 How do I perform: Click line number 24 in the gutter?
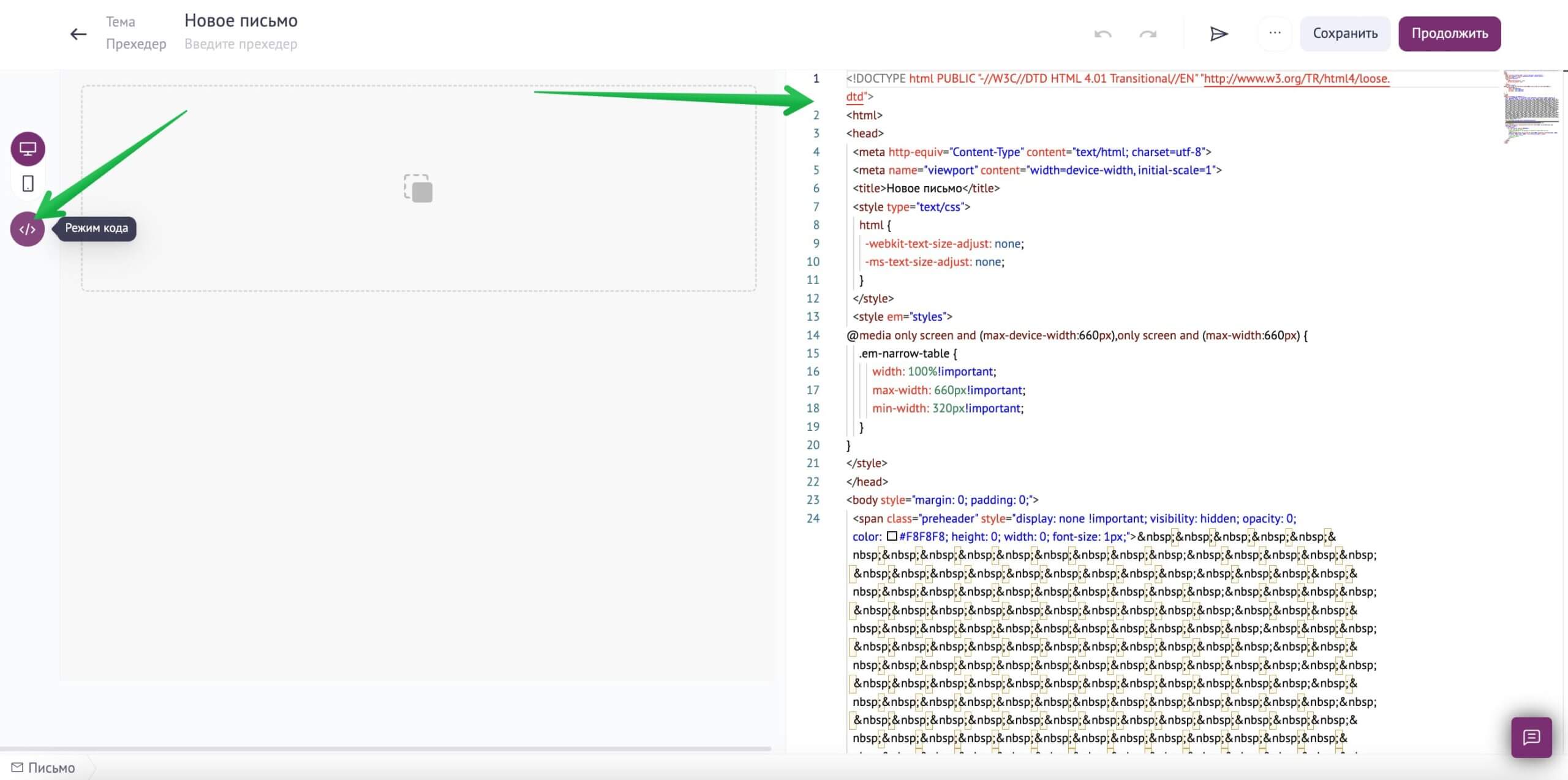pos(813,519)
